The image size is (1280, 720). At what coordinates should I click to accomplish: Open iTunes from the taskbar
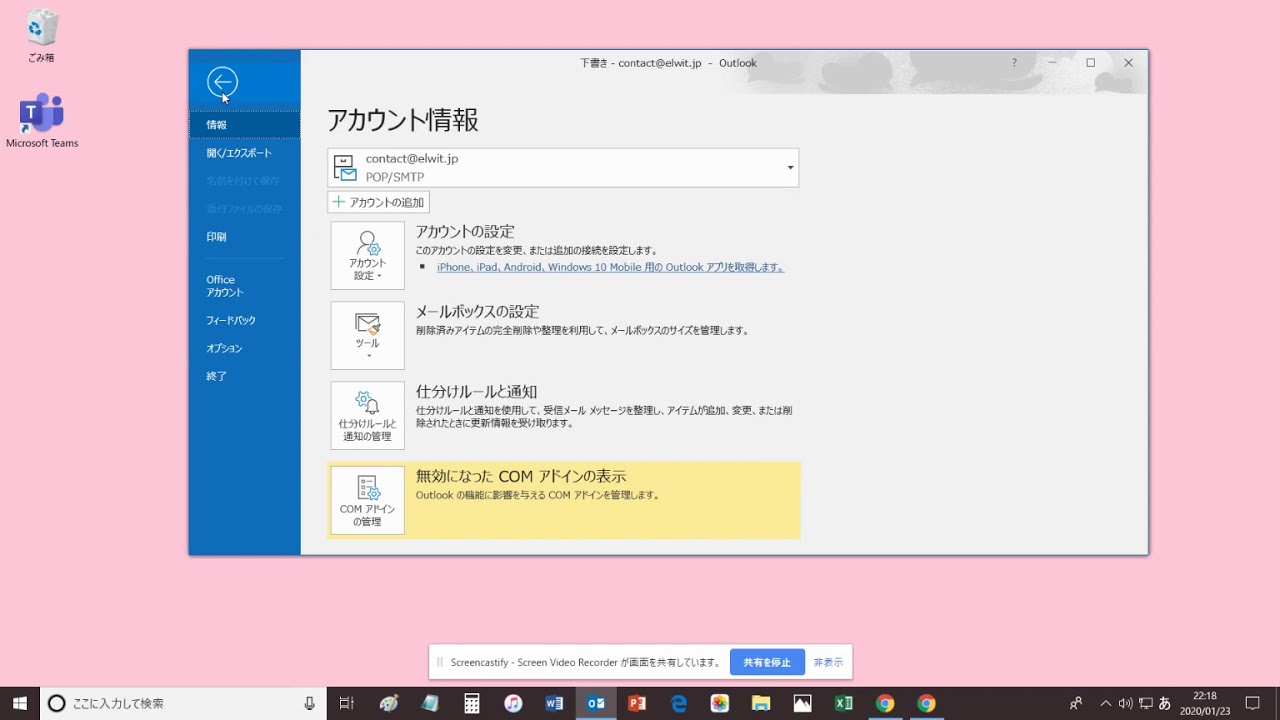[x=513, y=703]
